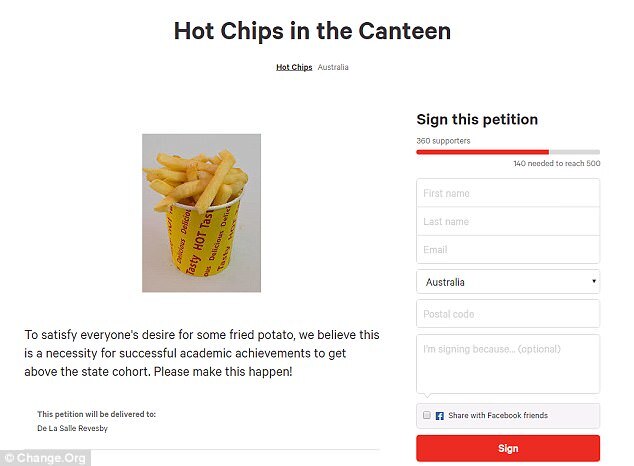Focus the First name field
Viewport: 634px width, 466px height.
[507, 193]
